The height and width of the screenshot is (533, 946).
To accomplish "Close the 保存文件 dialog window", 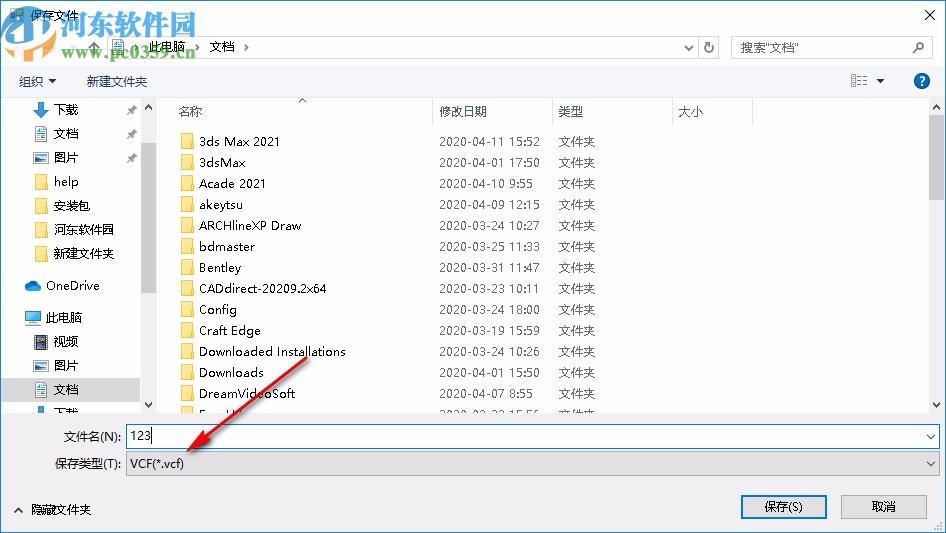I will (x=930, y=15).
